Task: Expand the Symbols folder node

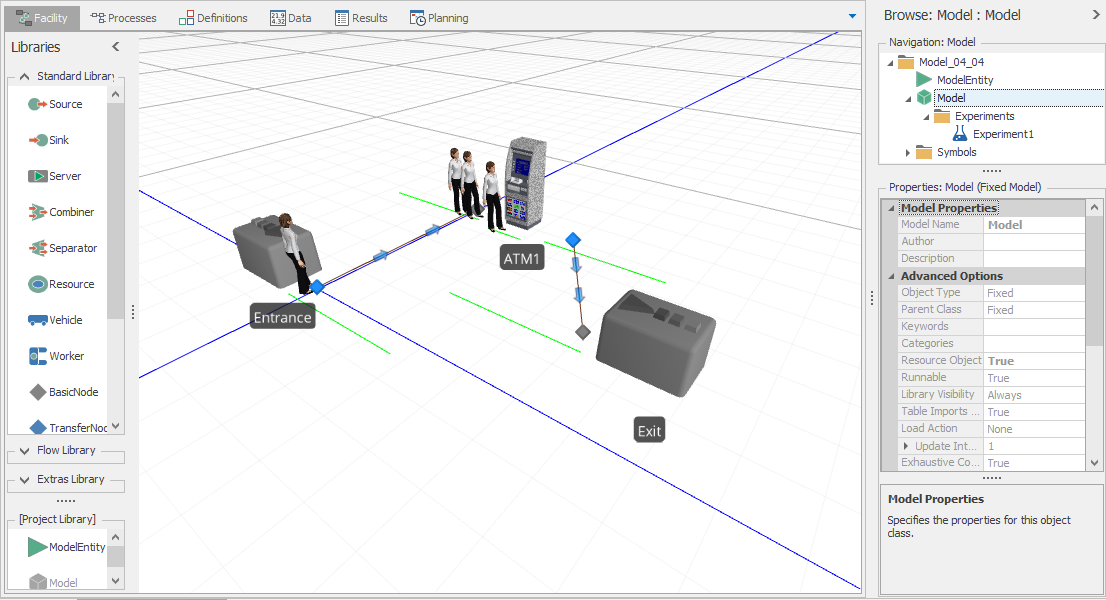Action: coord(908,152)
